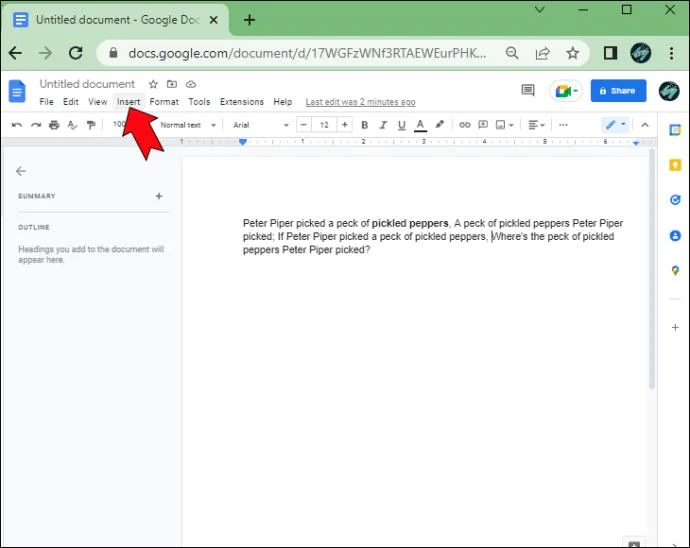
Task: Add a summary with plus icon
Action: (x=159, y=196)
